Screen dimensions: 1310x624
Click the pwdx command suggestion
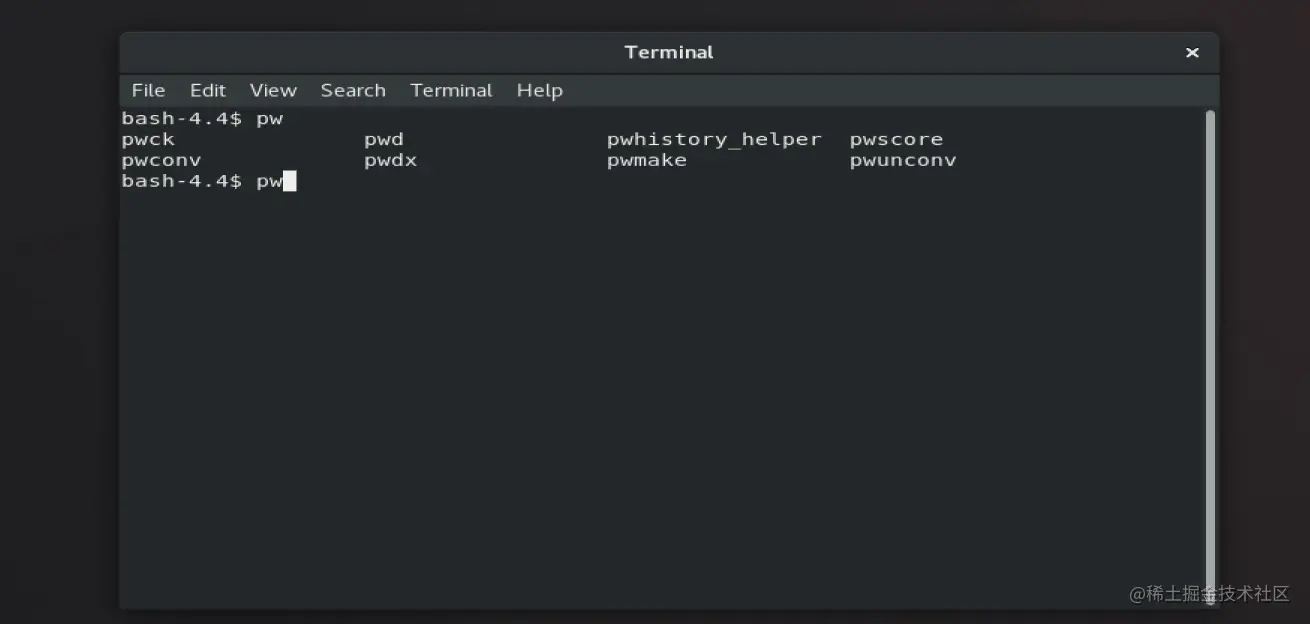[x=390, y=160]
